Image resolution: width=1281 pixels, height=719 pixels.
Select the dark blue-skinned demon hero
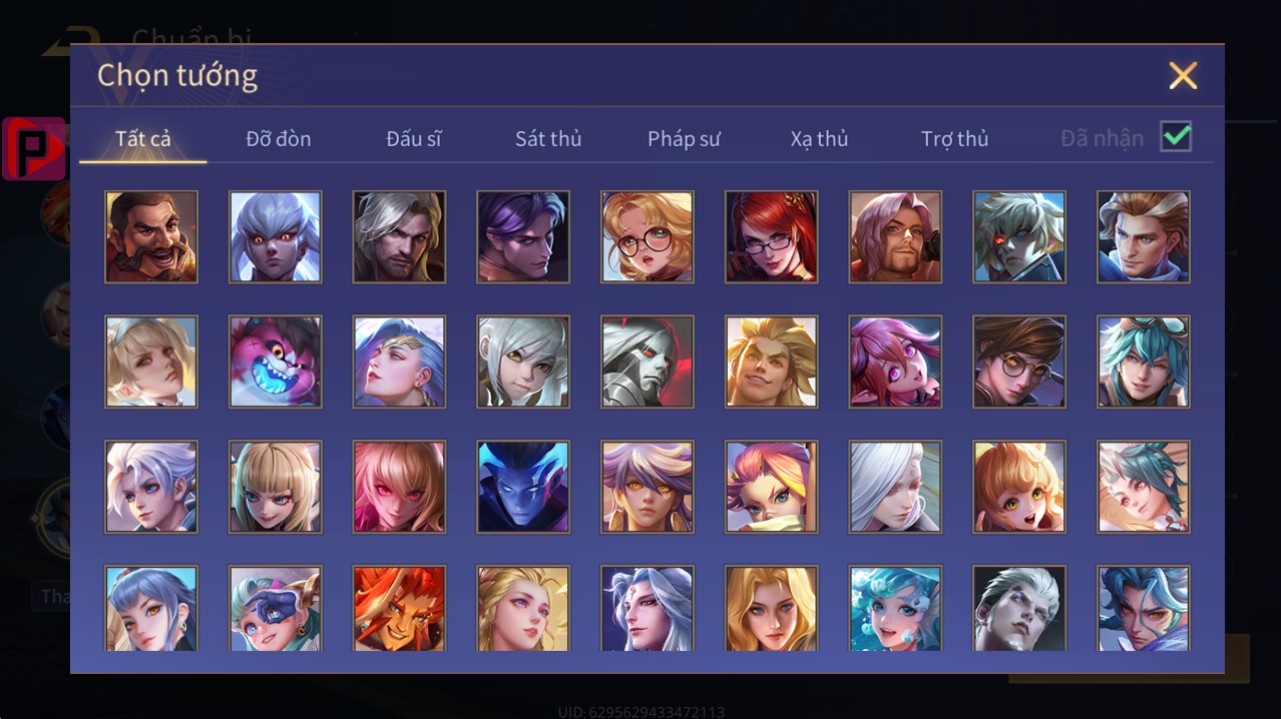coord(523,487)
